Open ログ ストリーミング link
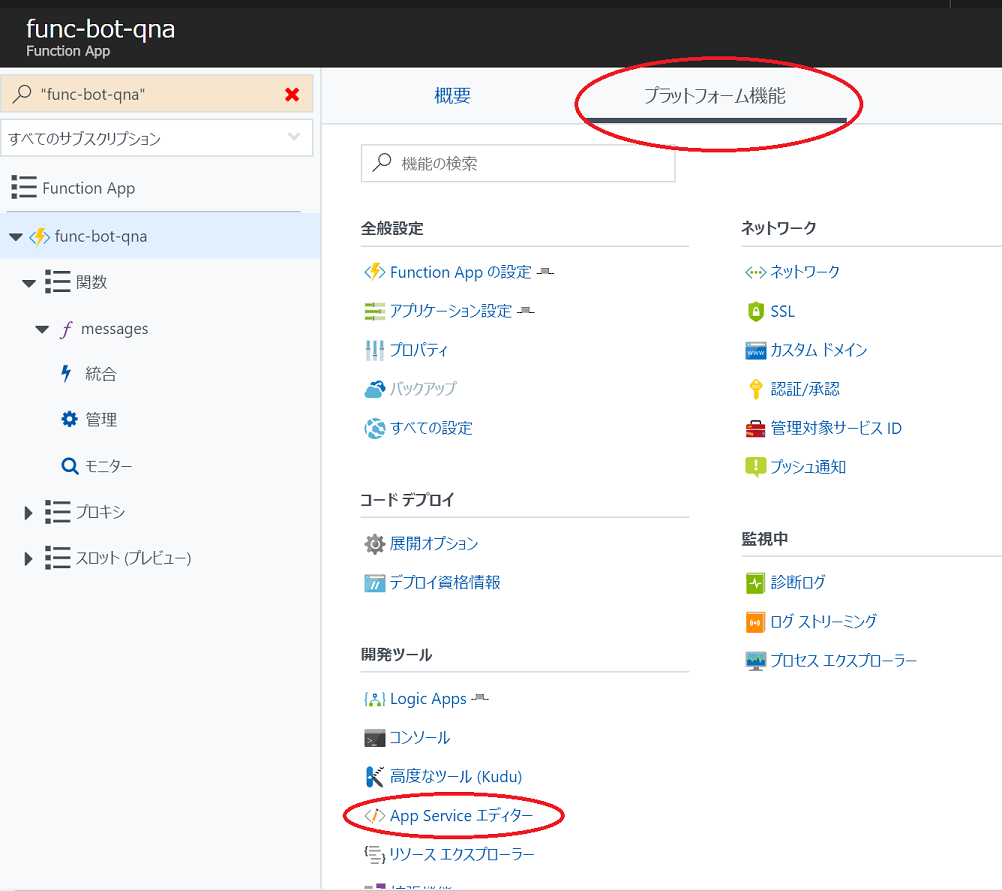The width and height of the screenshot is (1002, 891). [x=824, y=622]
